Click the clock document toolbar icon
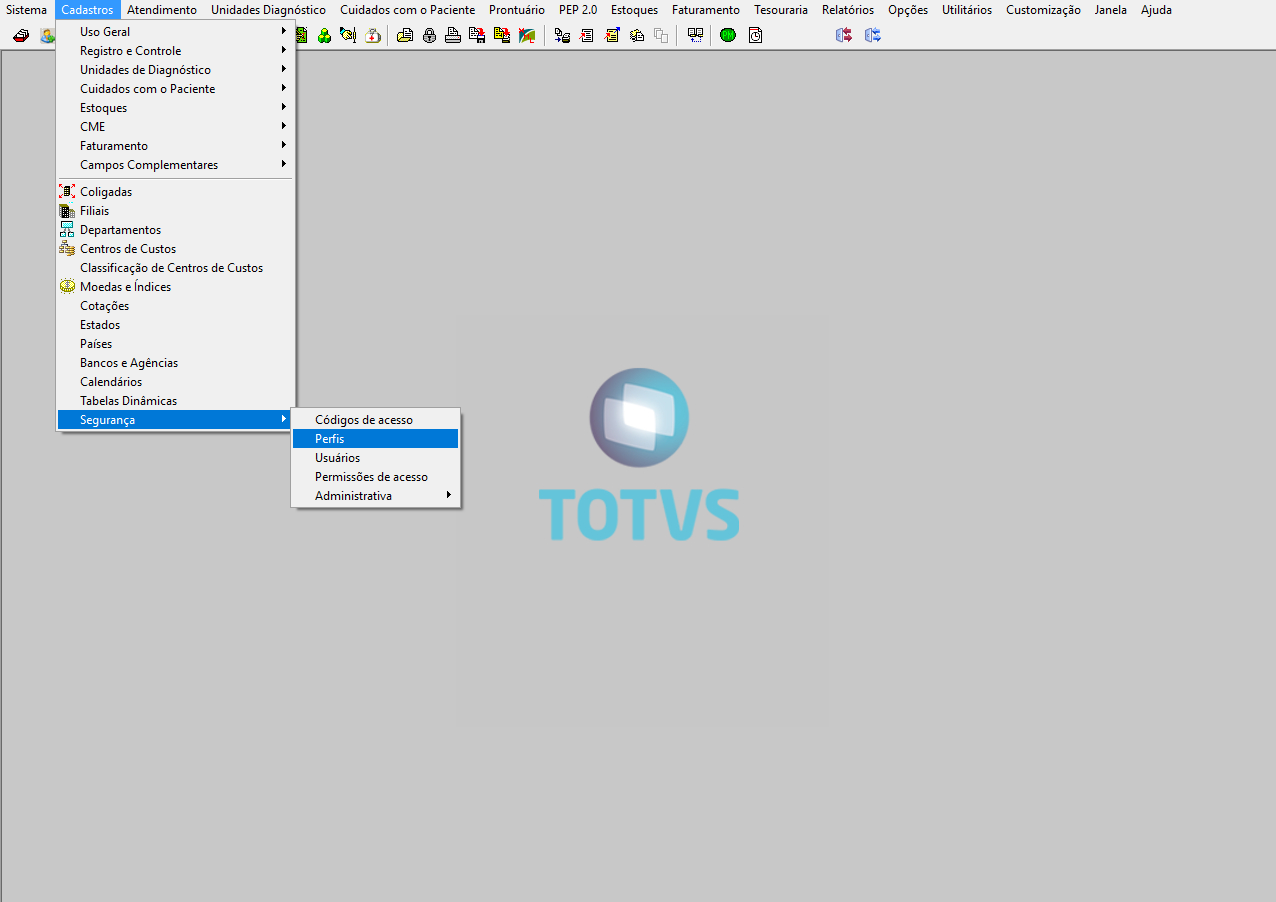1276x902 pixels. pyautogui.click(x=755, y=35)
